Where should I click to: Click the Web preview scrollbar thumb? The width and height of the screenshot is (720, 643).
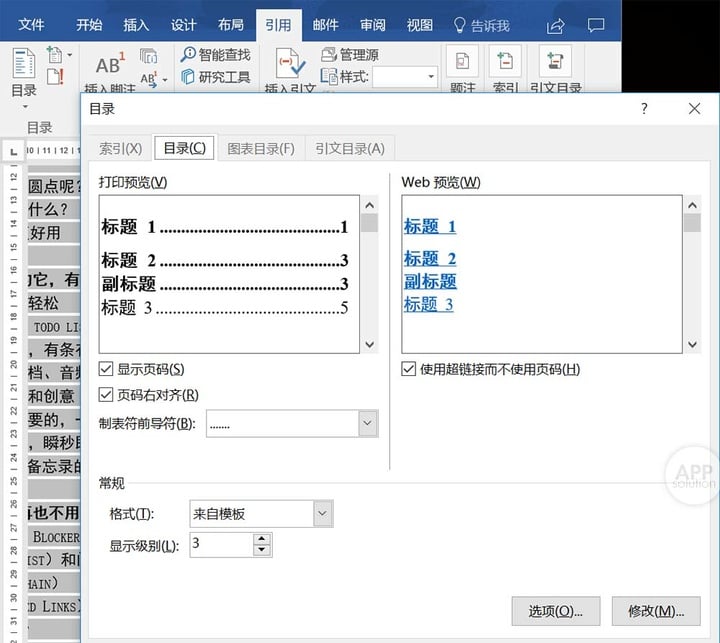(x=692, y=223)
